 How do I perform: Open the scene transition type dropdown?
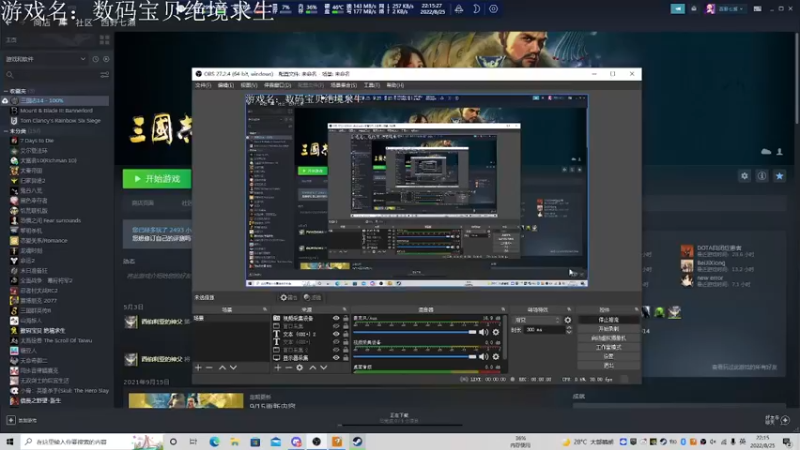pos(537,320)
